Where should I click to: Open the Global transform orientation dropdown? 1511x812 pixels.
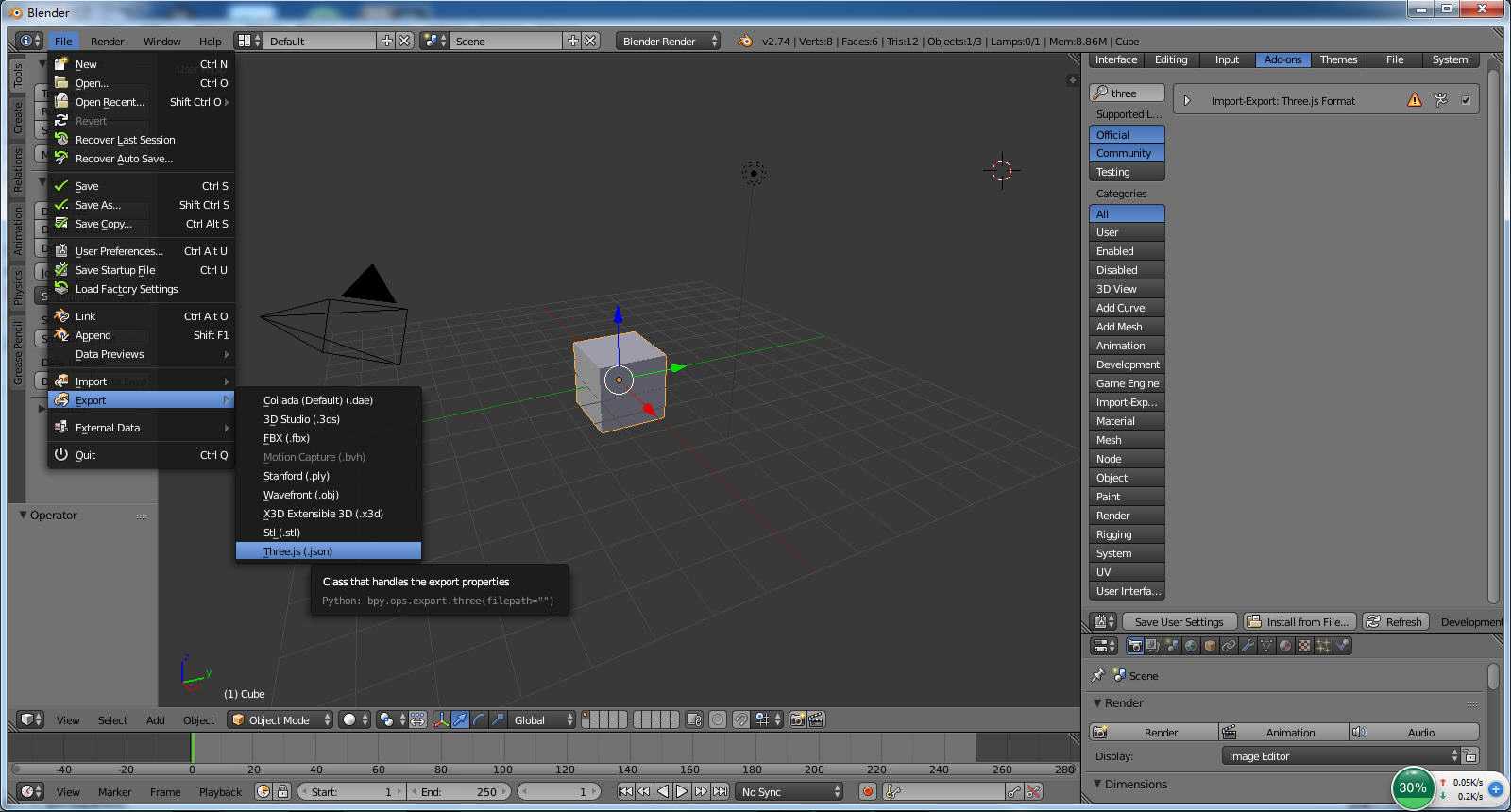(x=543, y=719)
